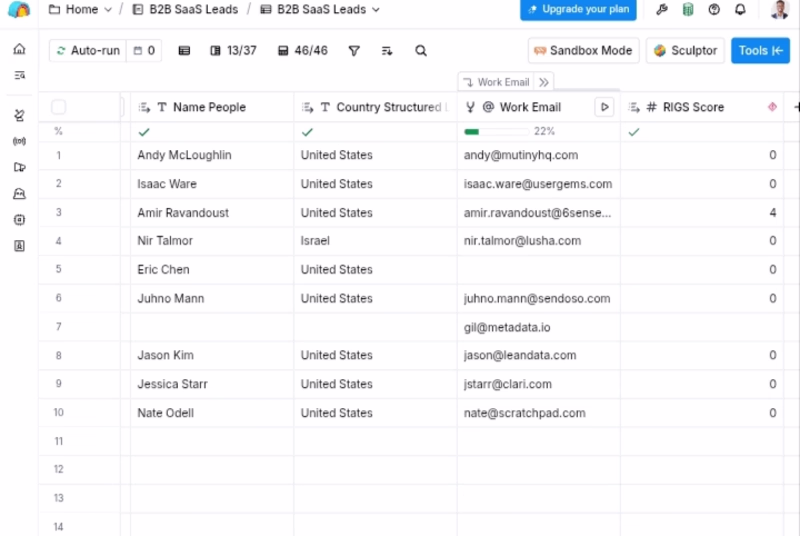Click the Work Email group tab label
This screenshot has height=536, width=800.
497,82
